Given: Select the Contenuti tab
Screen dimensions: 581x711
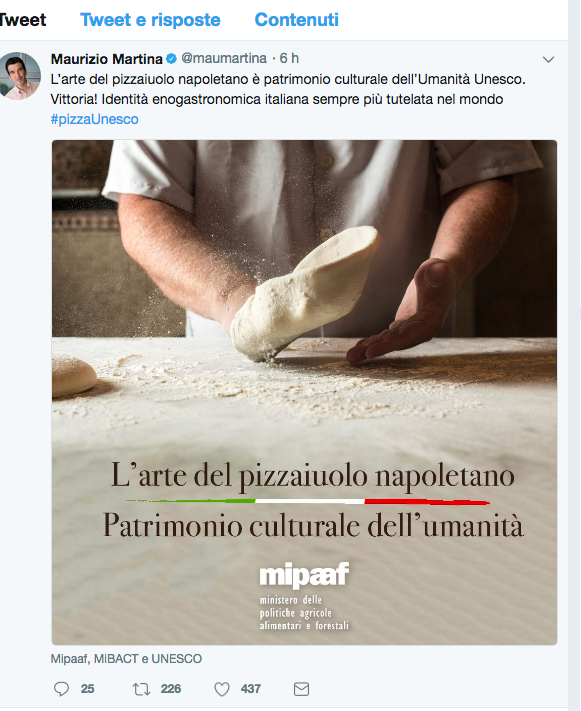Looking at the screenshot, I should coord(297,19).
